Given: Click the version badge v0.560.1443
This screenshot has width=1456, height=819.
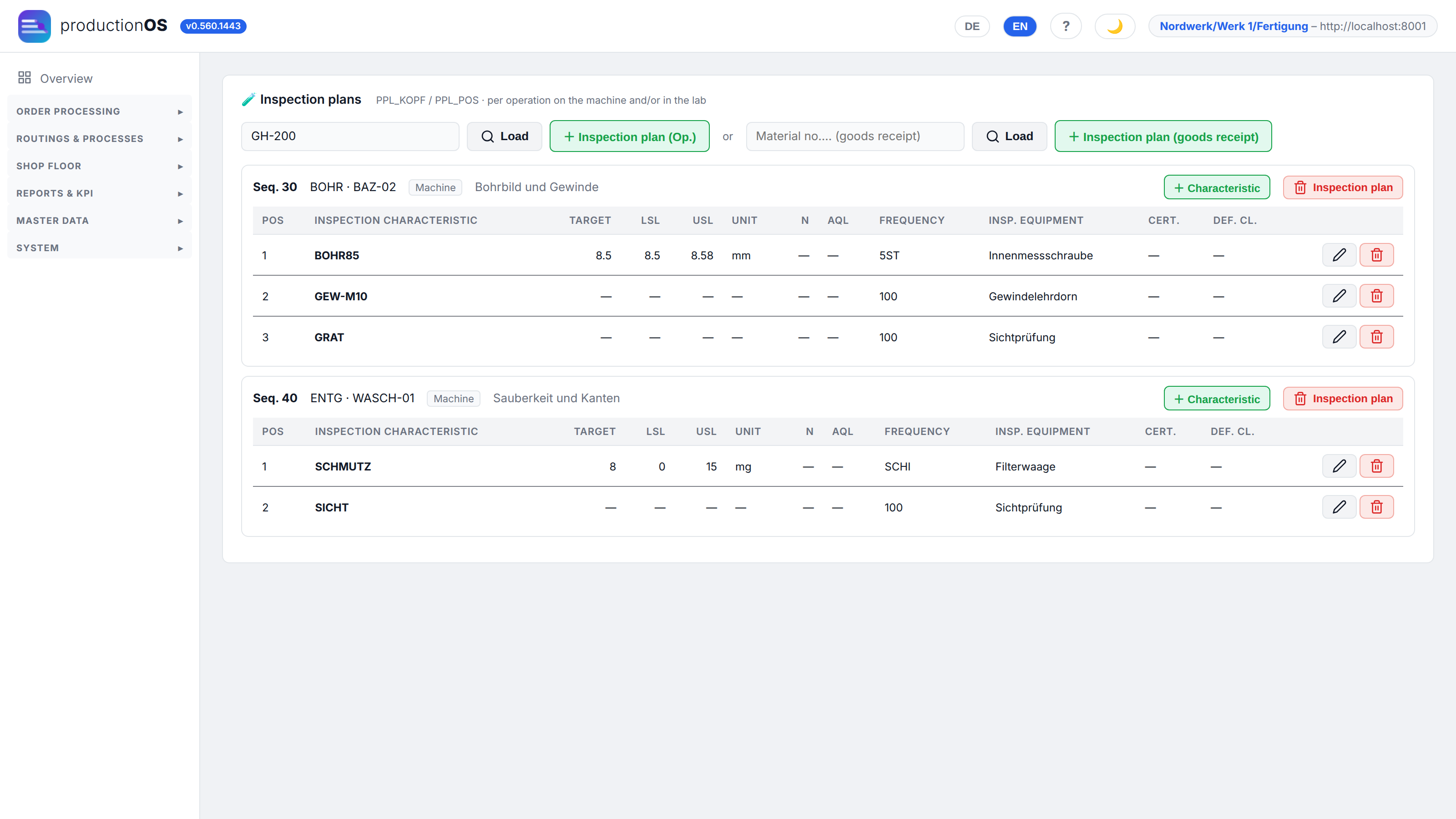Looking at the screenshot, I should pos(213,26).
